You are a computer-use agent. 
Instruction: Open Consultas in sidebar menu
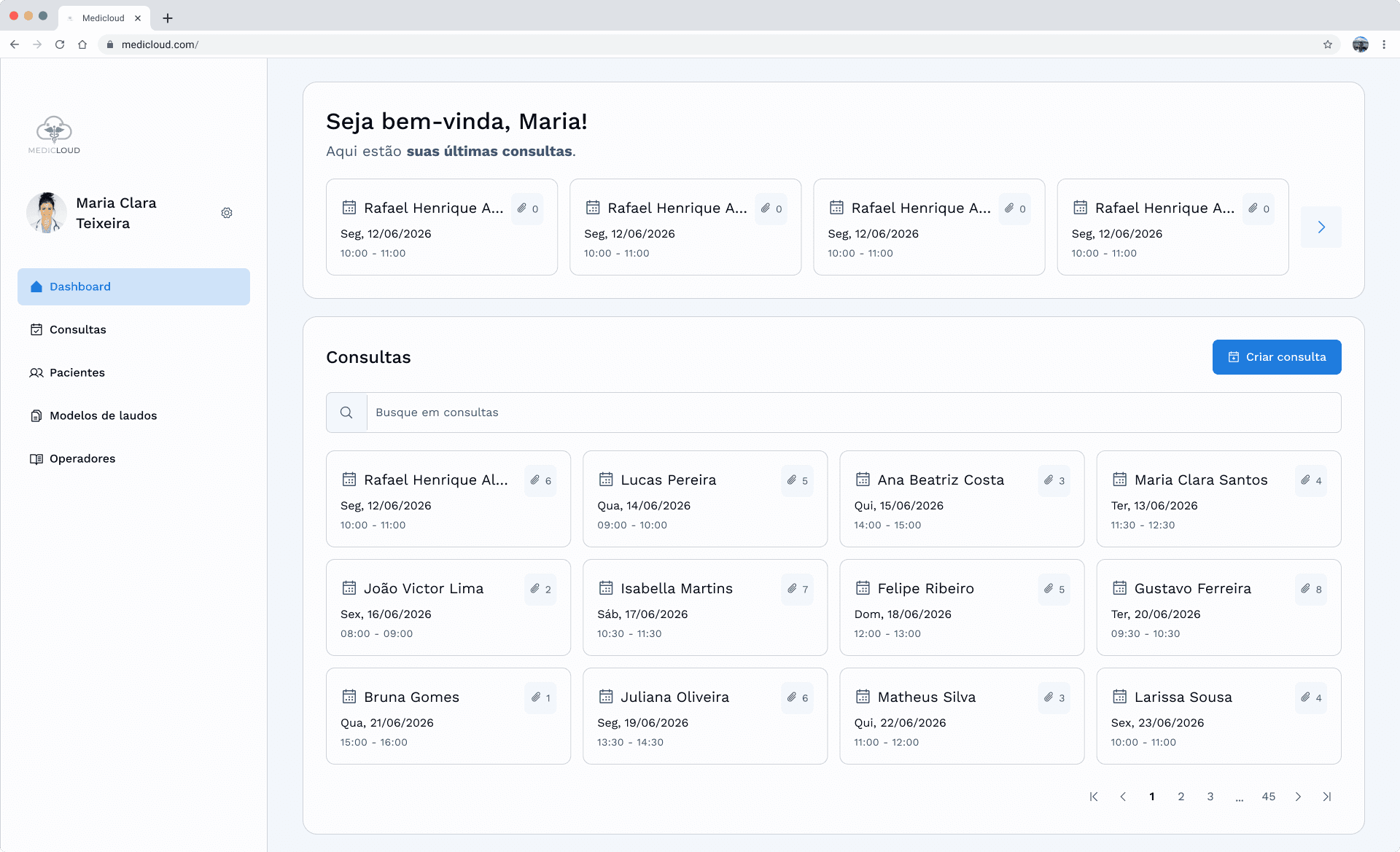tap(77, 329)
